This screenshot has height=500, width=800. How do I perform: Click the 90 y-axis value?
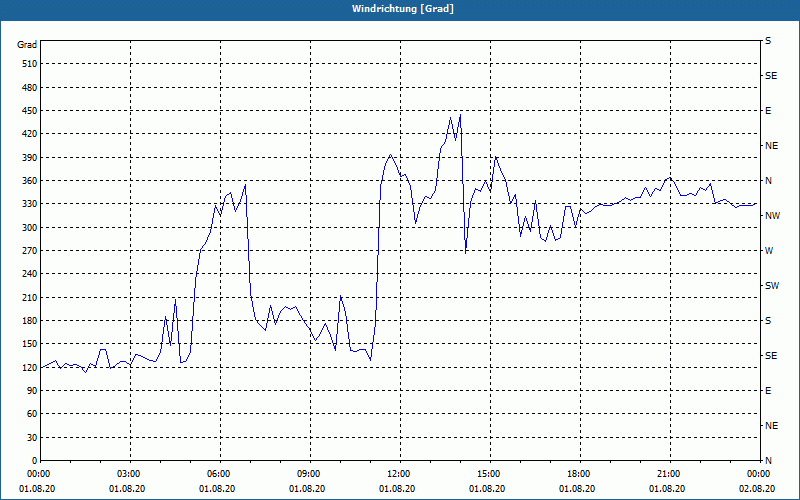32,391
